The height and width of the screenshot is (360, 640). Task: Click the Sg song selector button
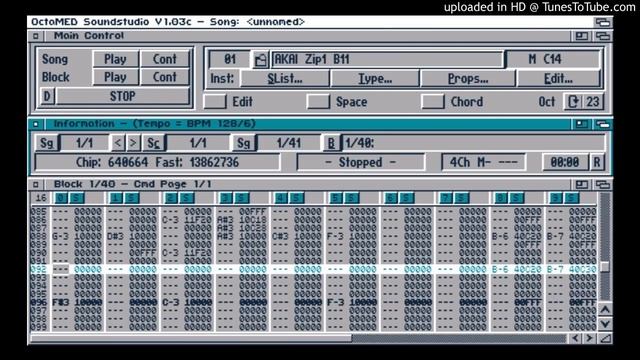[x=47, y=143]
